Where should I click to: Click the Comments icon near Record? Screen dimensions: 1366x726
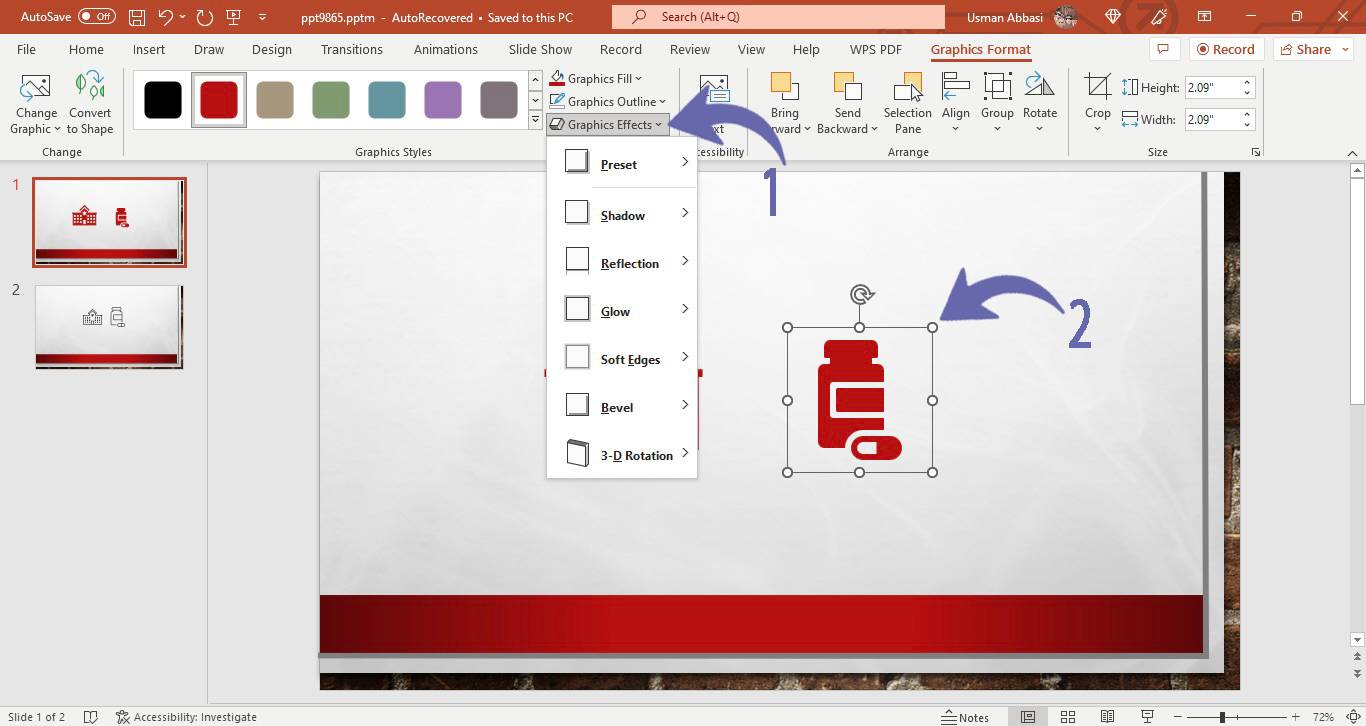point(1162,49)
